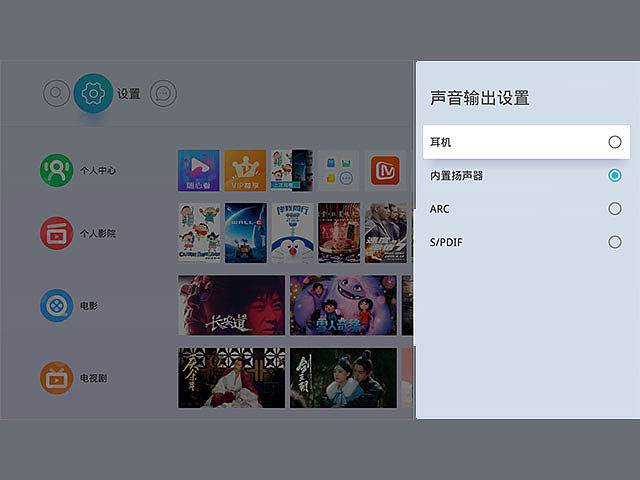This screenshot has height=480, width=640.
Task: Open the 庆余年 TV drama thumbnail
Action: click(231, 378)
